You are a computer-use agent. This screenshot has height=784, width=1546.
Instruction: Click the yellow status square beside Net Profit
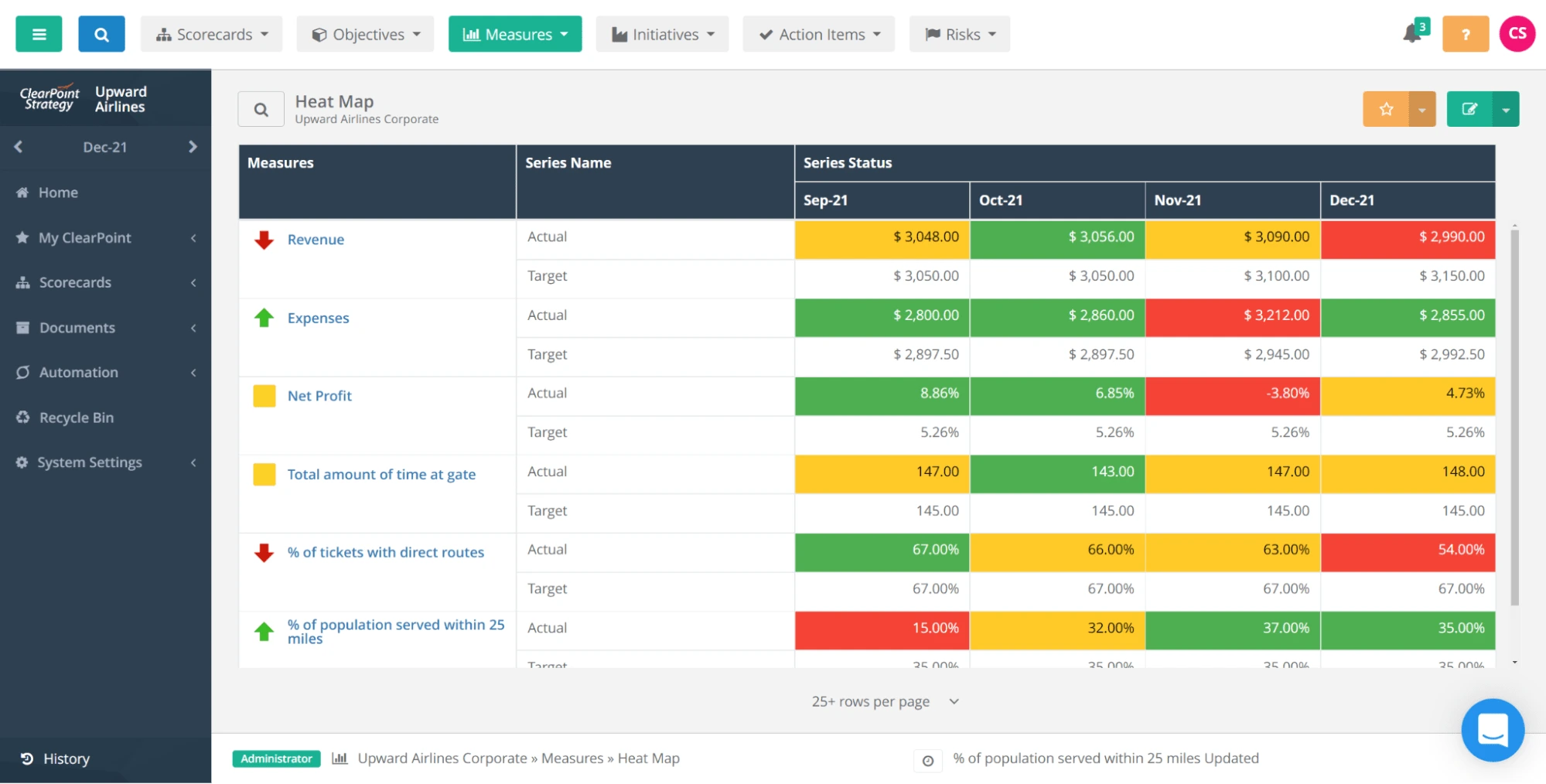pos(264,395)
